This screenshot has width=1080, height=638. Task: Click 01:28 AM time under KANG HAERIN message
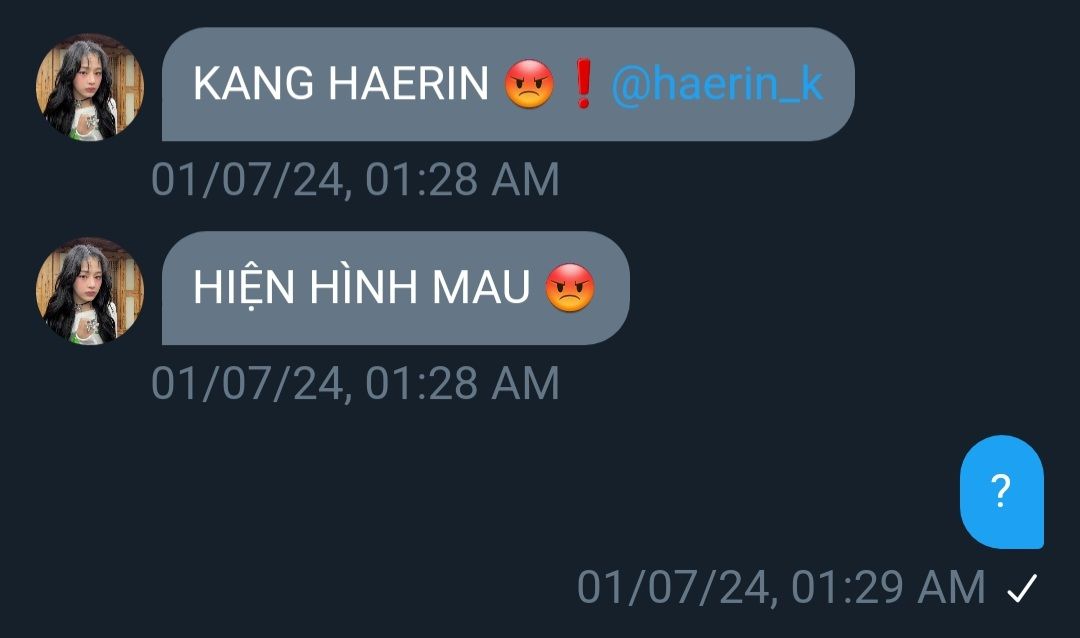462,180
